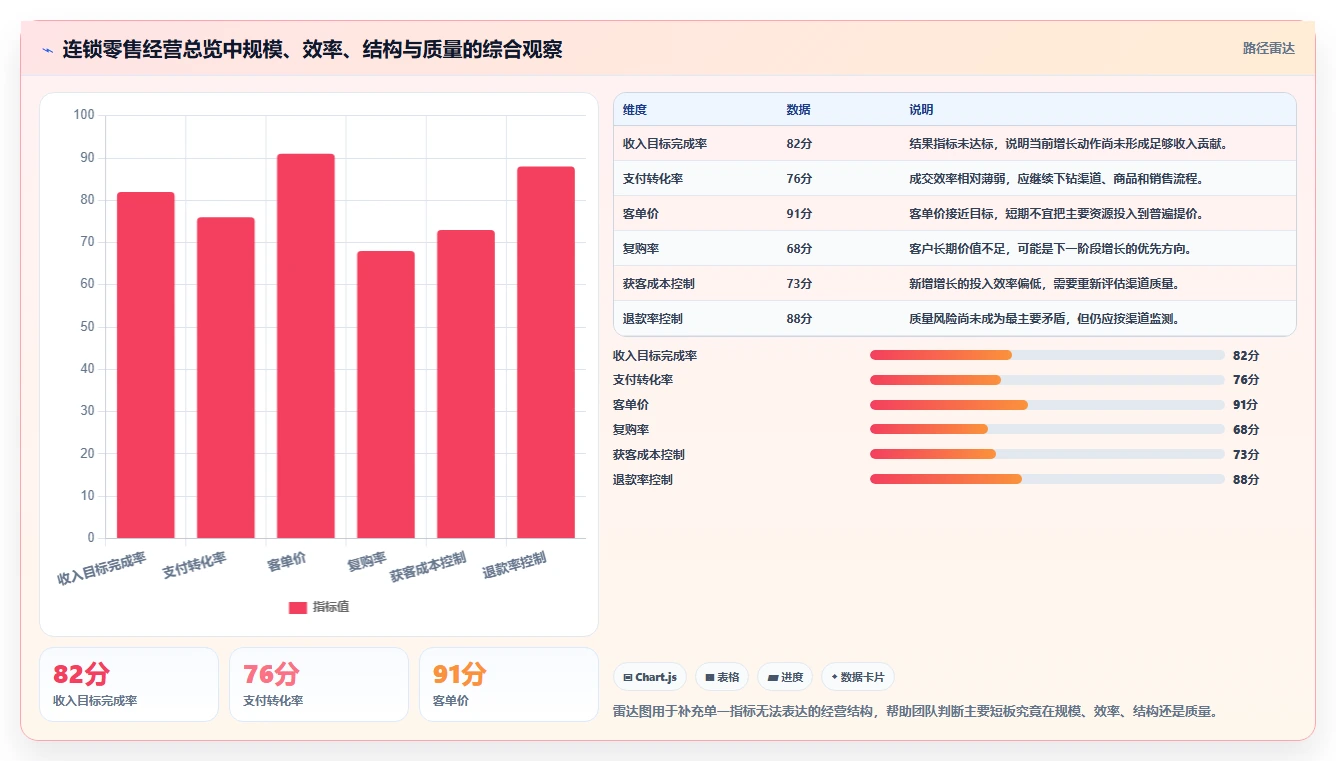
Task: Click the description starting 质量风险尚未成为
Action: (1044, 319)
